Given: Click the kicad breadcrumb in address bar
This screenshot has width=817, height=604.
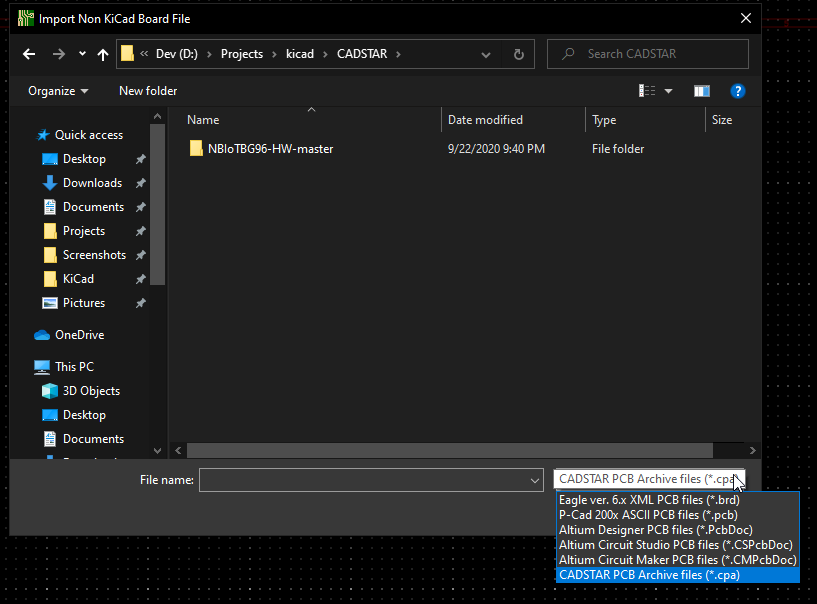Looking at the screenshot, I should (300, 54).
